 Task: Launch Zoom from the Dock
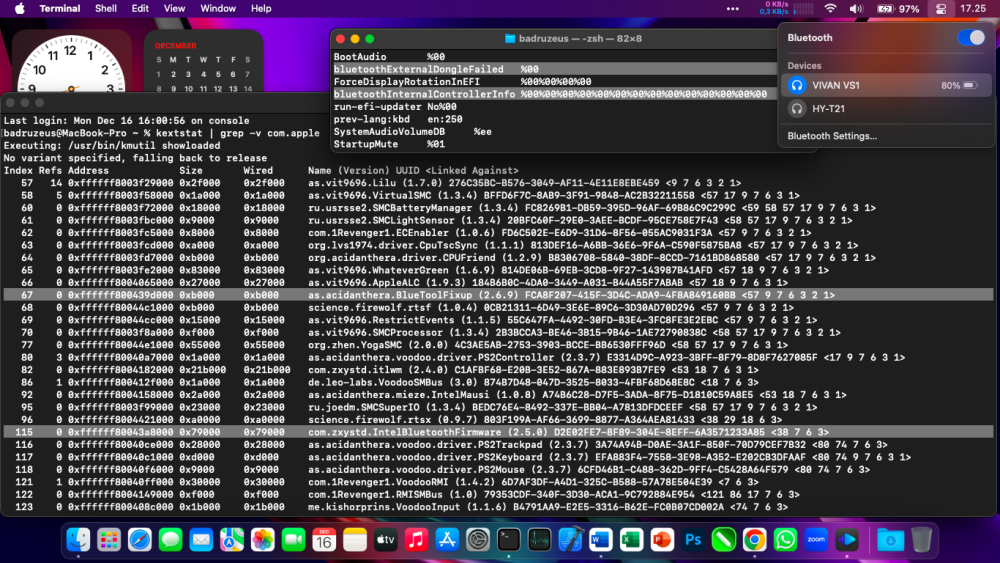816,540
